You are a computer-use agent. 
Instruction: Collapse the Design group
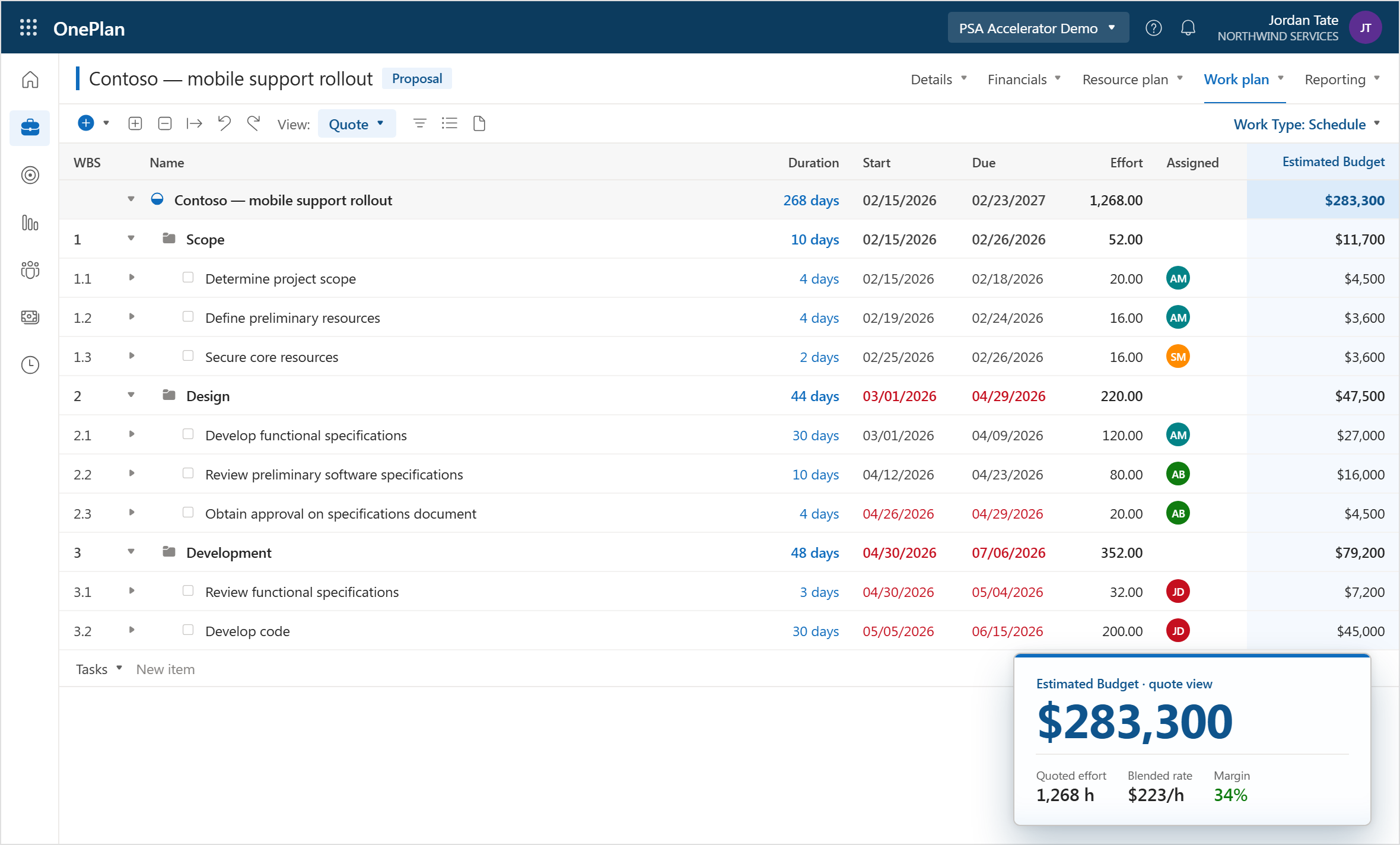coord(131,395)
